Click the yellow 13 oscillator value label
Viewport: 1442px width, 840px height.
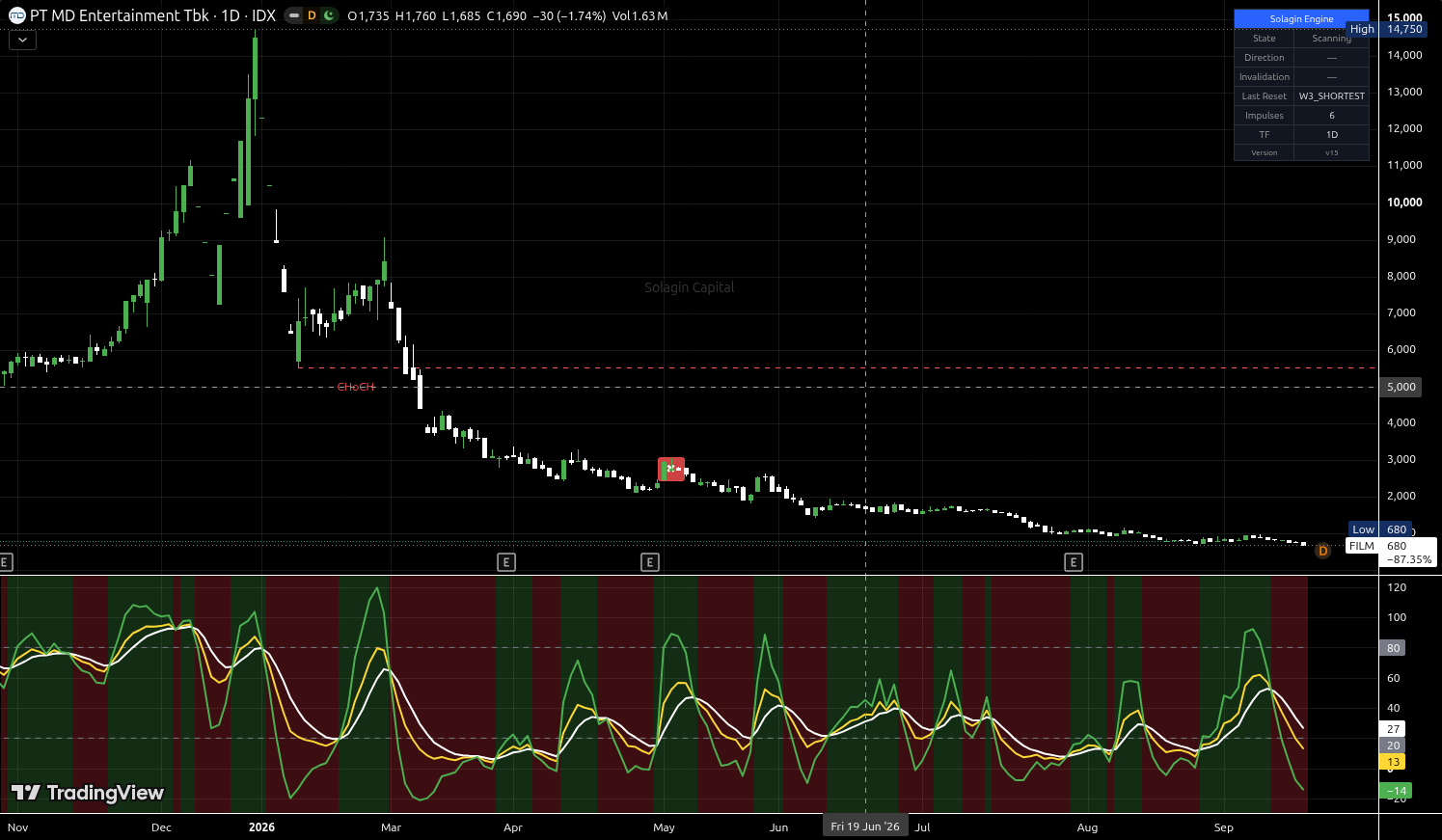click(x=1393, y=762)
